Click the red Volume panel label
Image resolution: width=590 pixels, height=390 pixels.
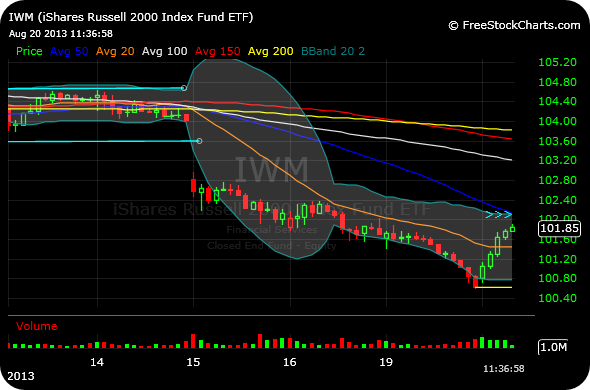click(36, 326)
